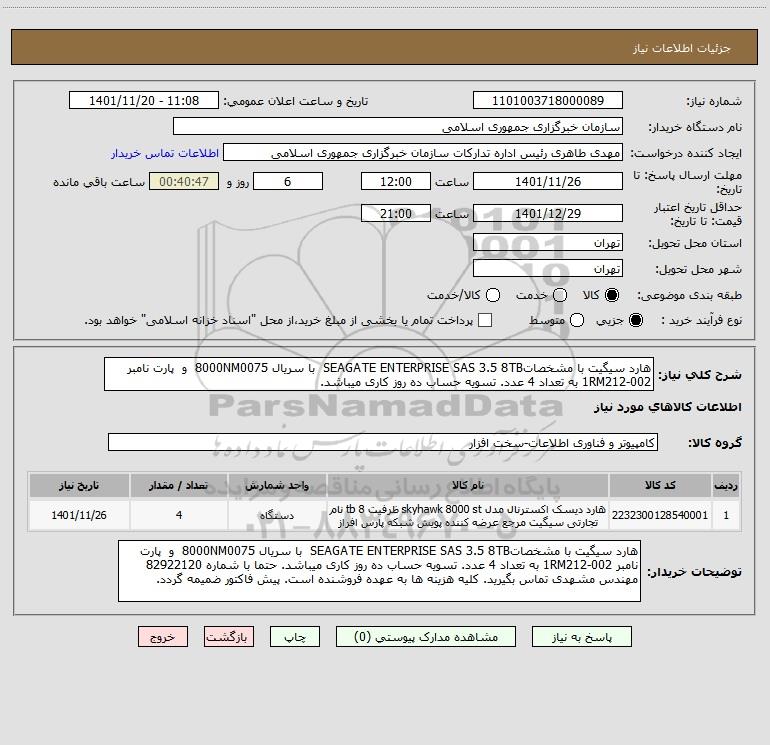The height and width of the screenshot is (745, 770).
Task: Click the تعداد / مقدار column header
Action: click(179, 486)
